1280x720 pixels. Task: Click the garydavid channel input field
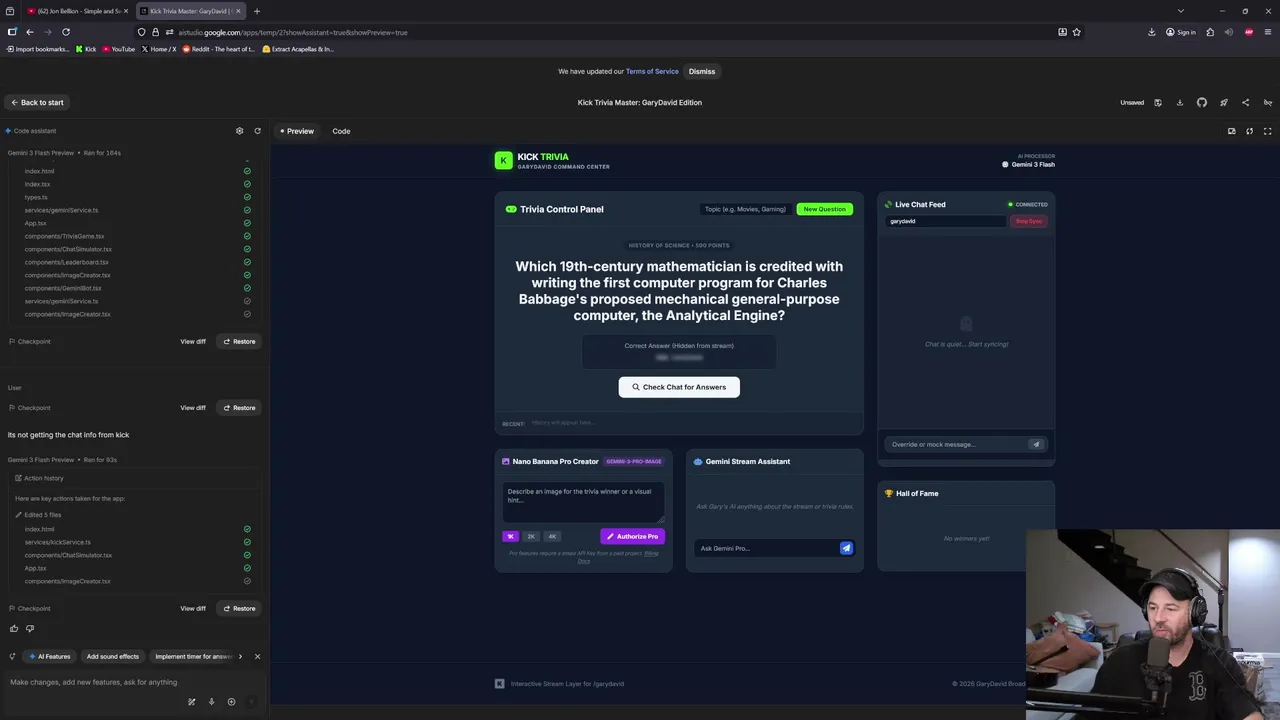pos(945,221)
